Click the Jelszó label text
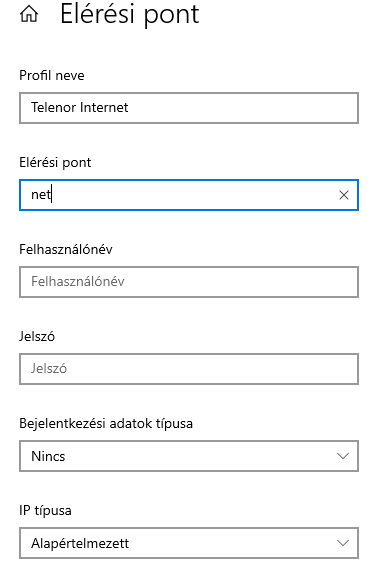This screenshot has width=373, height=577. point(37,336)
